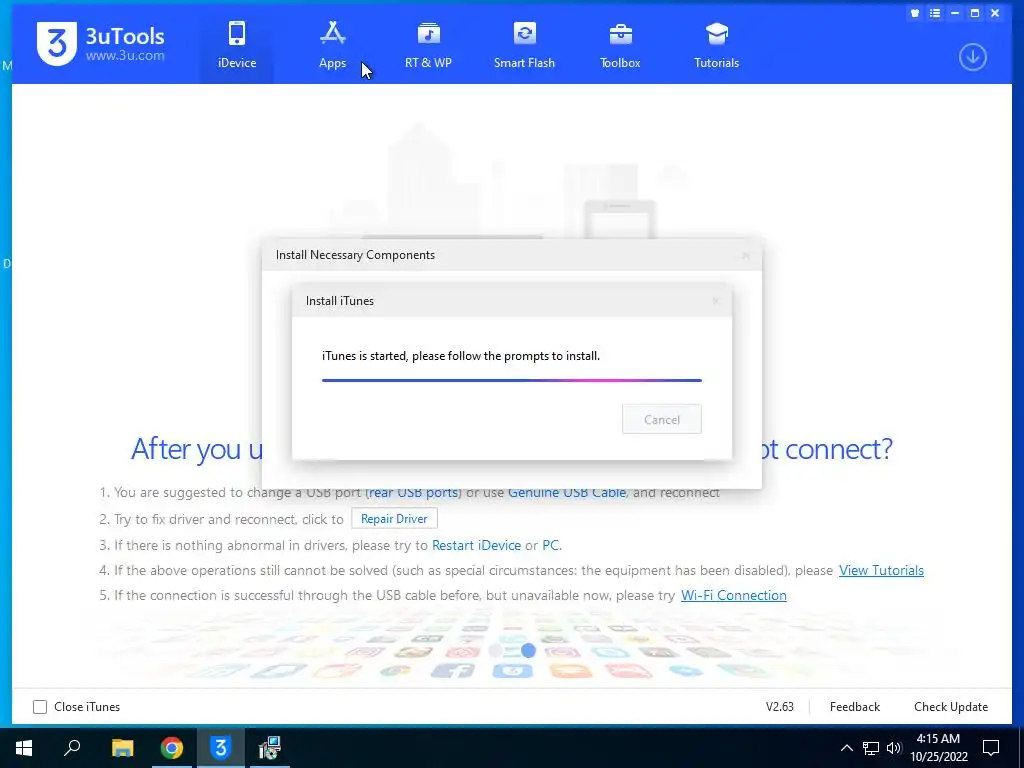Click the PC restart link
This screenshot has height=768, width=1024.
coord(551,545)
